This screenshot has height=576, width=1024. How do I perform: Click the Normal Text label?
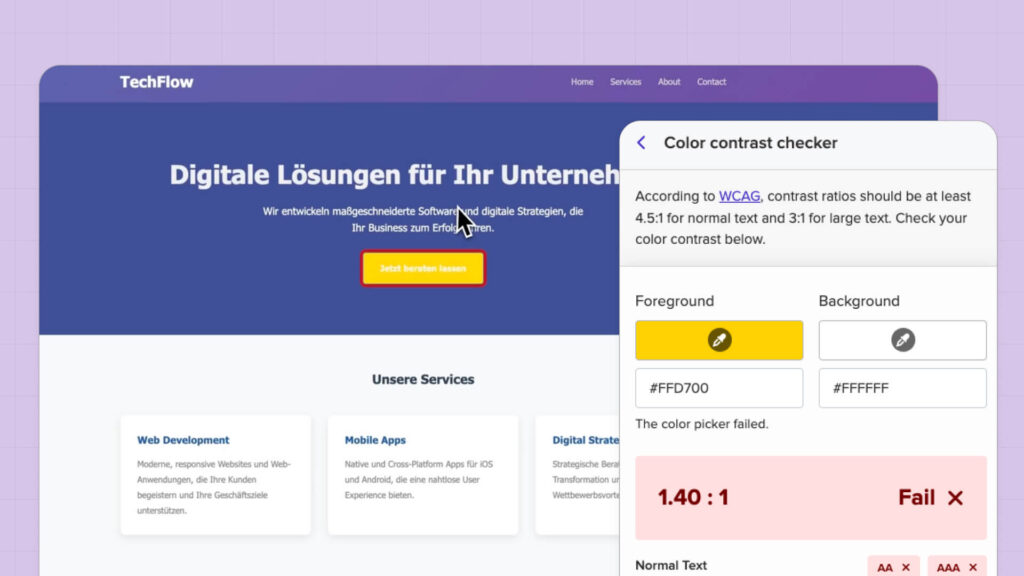click(x=671, y=566)
